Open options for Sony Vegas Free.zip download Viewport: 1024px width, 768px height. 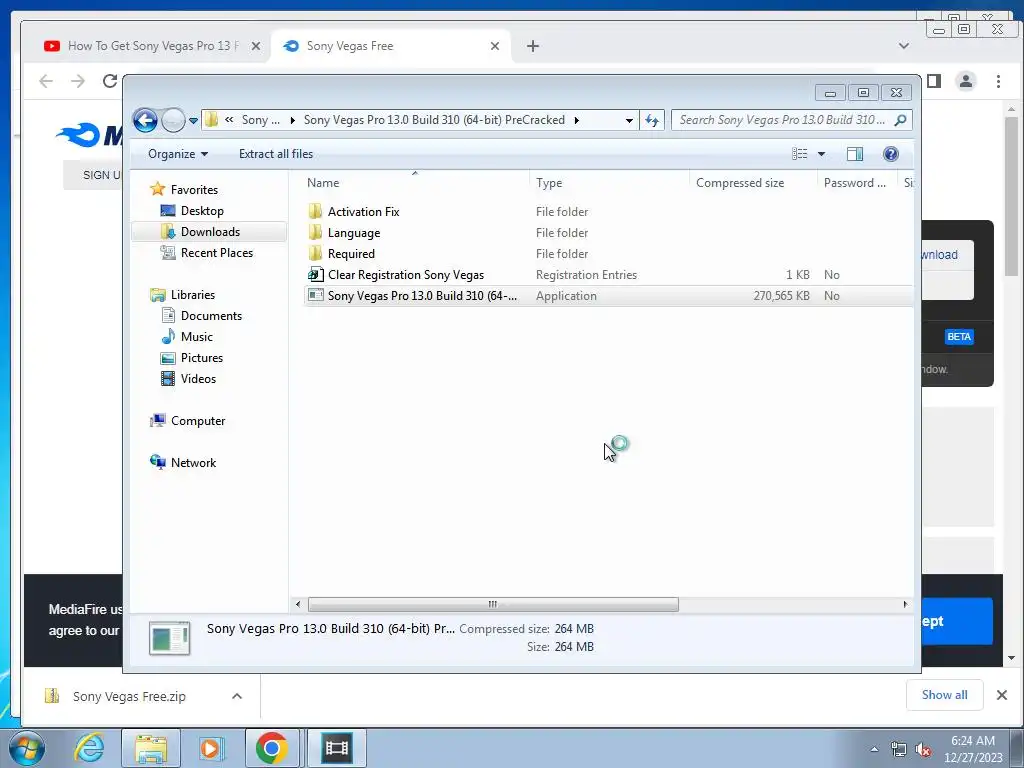click(237, 696)
